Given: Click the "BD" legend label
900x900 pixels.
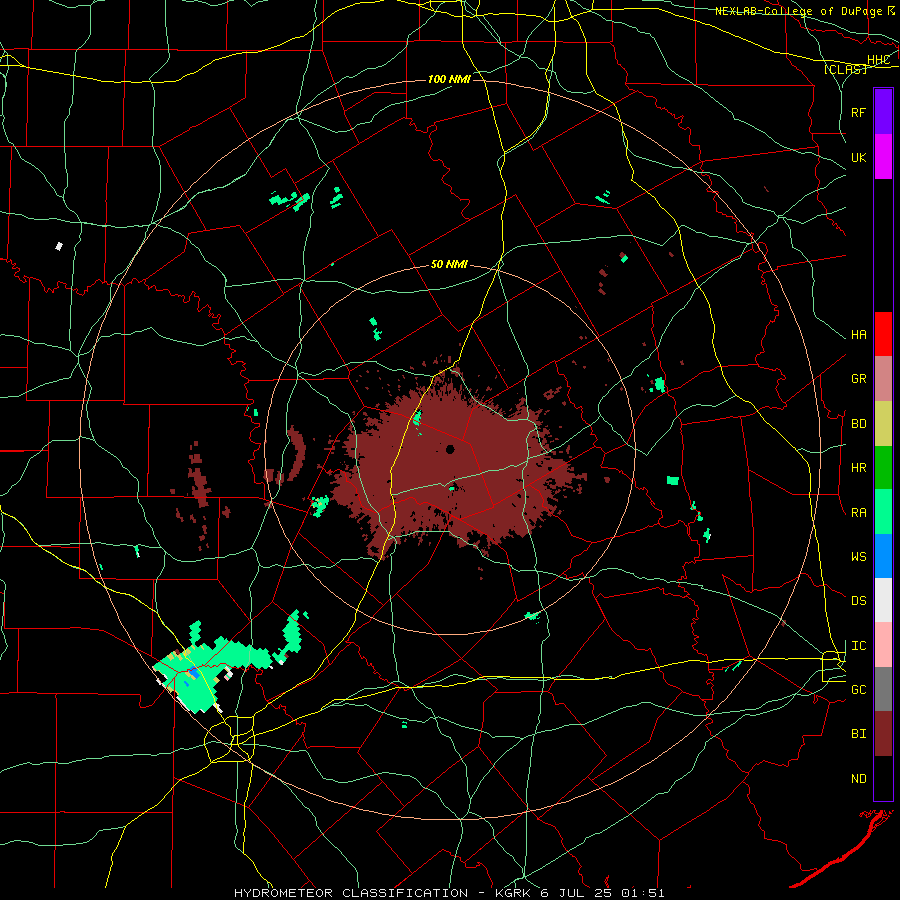Looking at the screenshot, I should (x=859, y=424).
